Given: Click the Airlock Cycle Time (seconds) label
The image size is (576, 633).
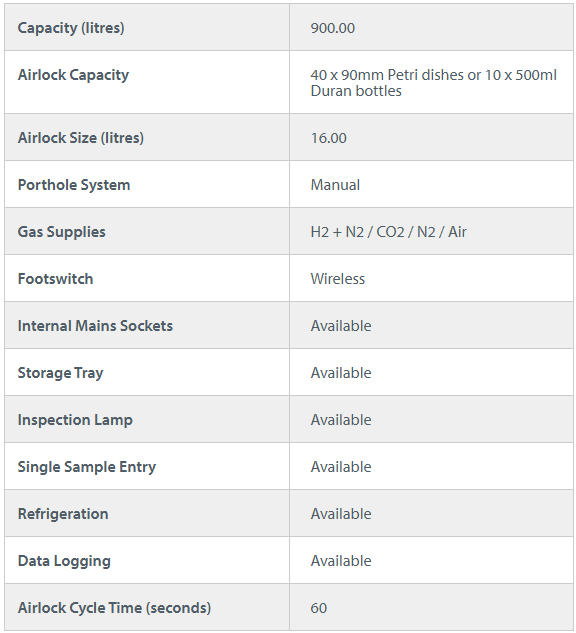Looking at the screenshot, I should 114,608.
